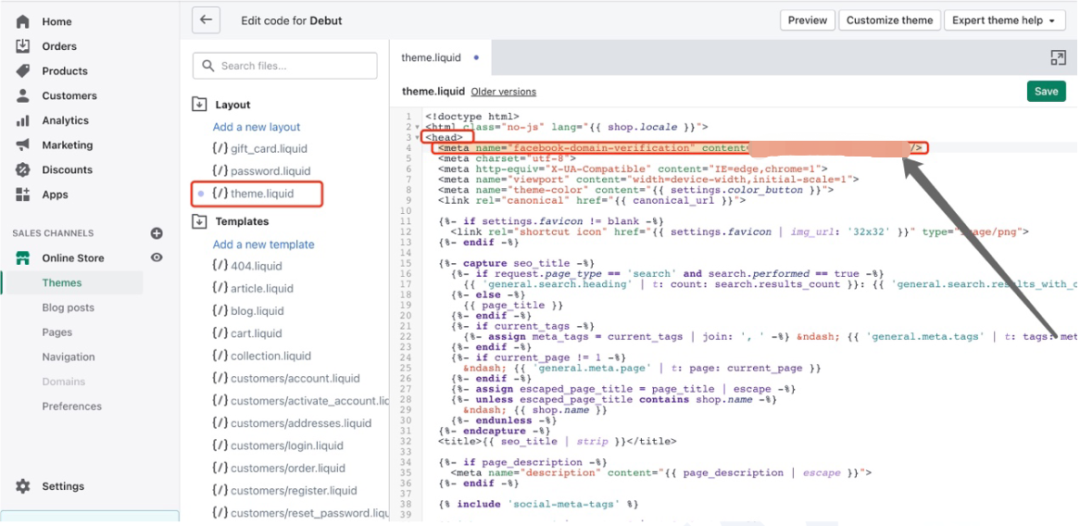Collapse the Layout folder icon

[x=199, y=105]
